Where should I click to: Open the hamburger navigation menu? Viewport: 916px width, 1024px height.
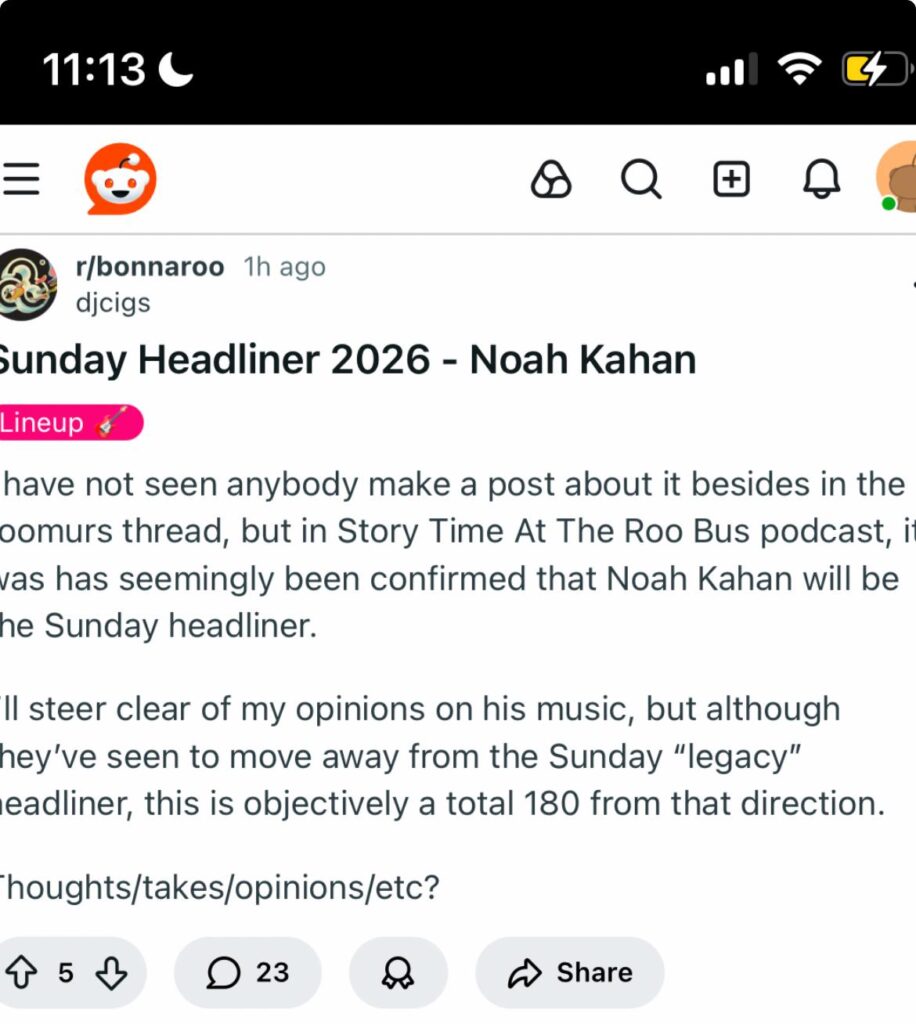pos(21,180)
